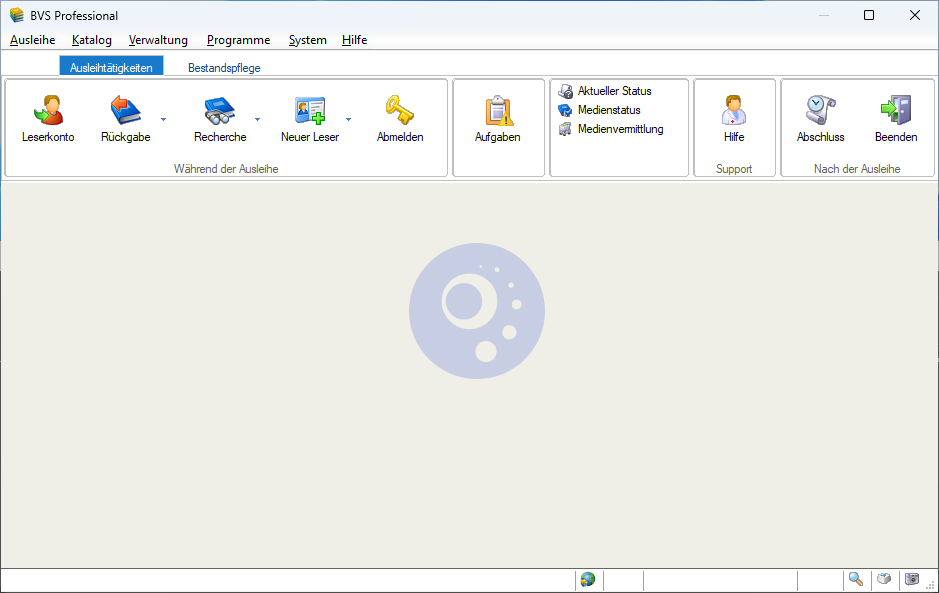The height and width of the screenshot is (593, 939).
Task: Open Medienvermittlung from the panel
Action: (x=620, y=129)
